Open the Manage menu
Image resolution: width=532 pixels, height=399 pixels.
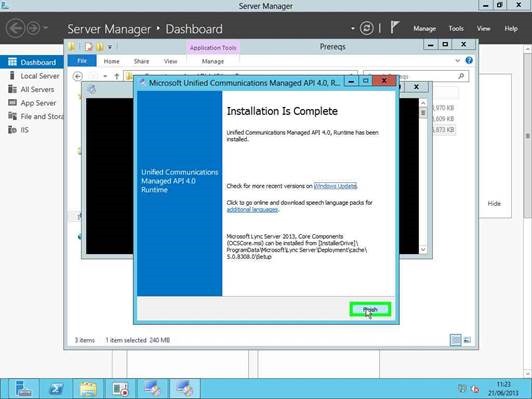point(424,28)
